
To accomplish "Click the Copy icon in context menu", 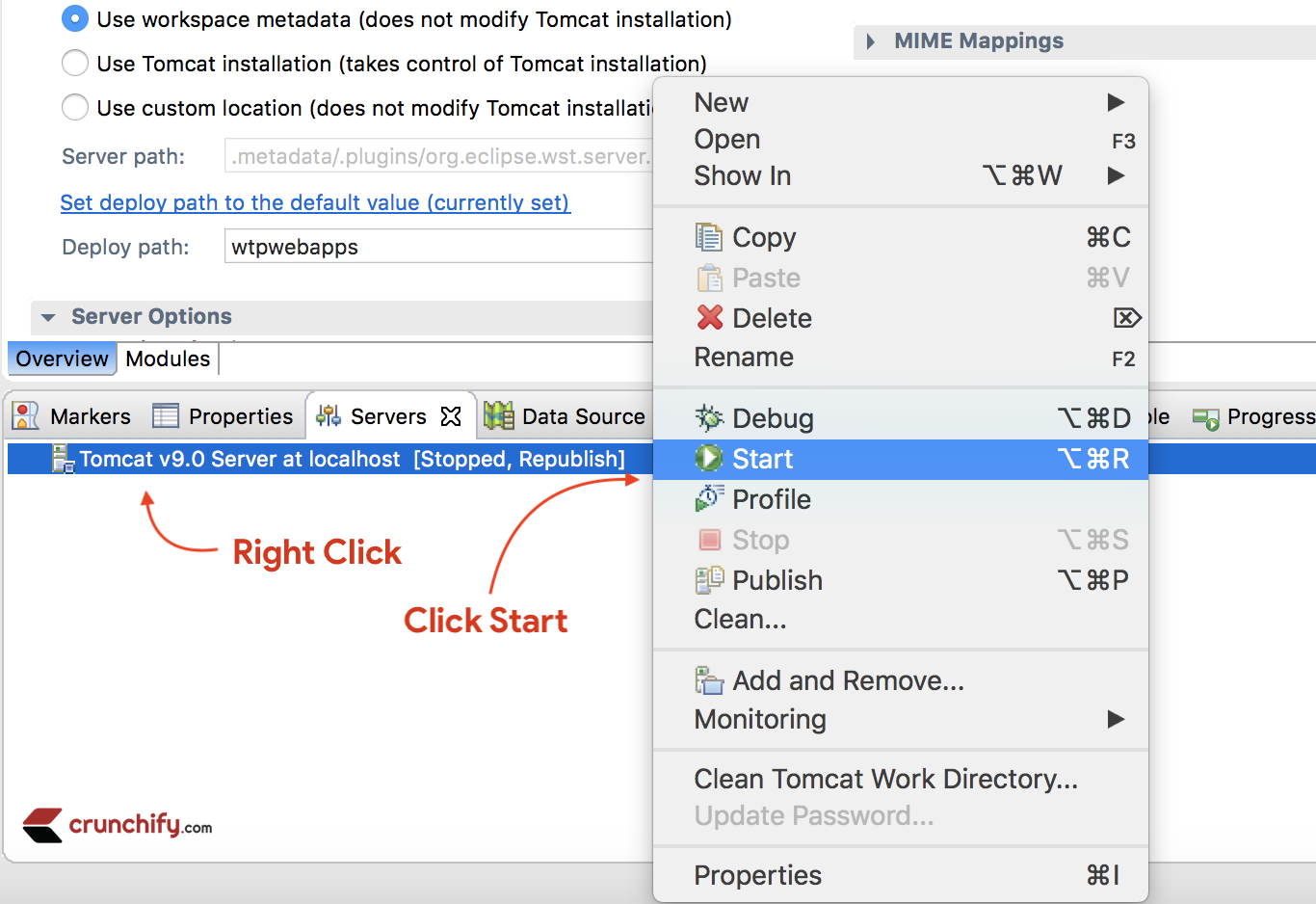I will tap(710, 237).
